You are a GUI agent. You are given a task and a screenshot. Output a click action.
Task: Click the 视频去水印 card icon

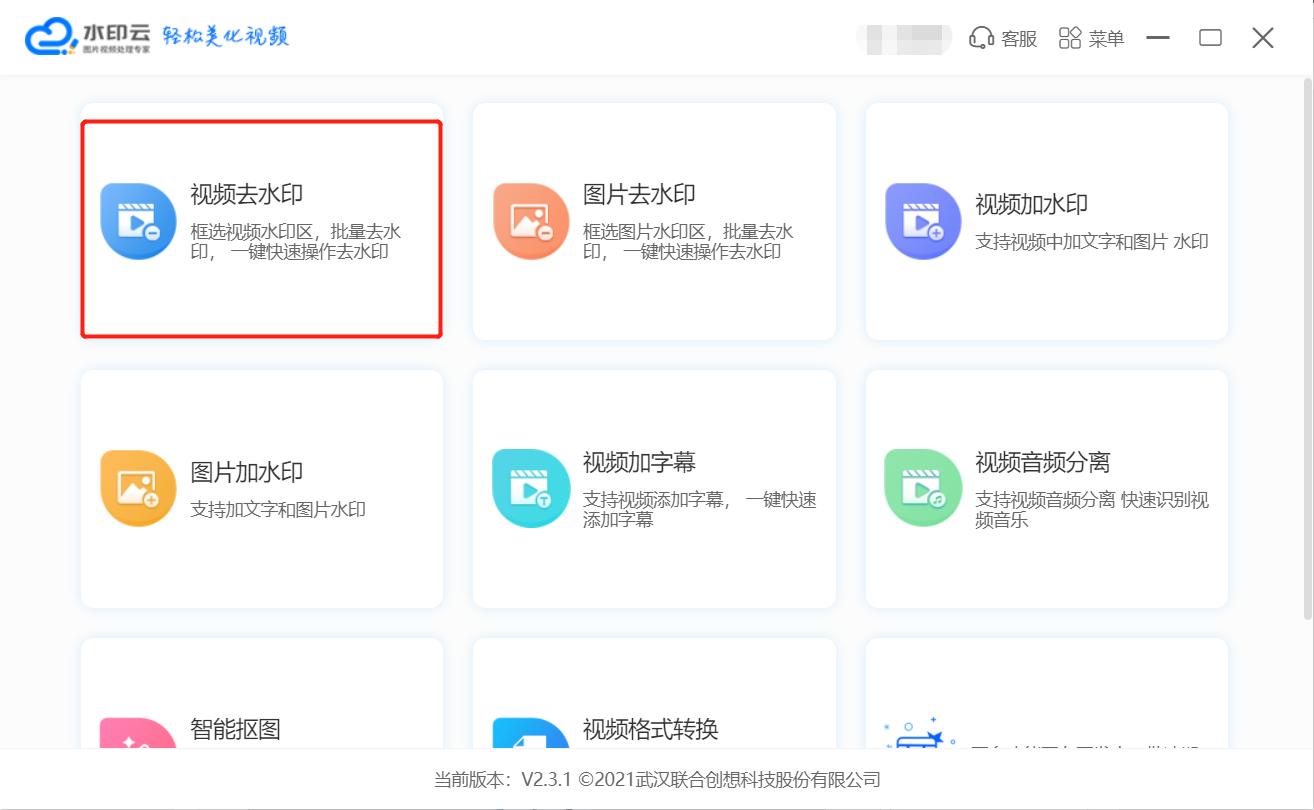(138, 221)
